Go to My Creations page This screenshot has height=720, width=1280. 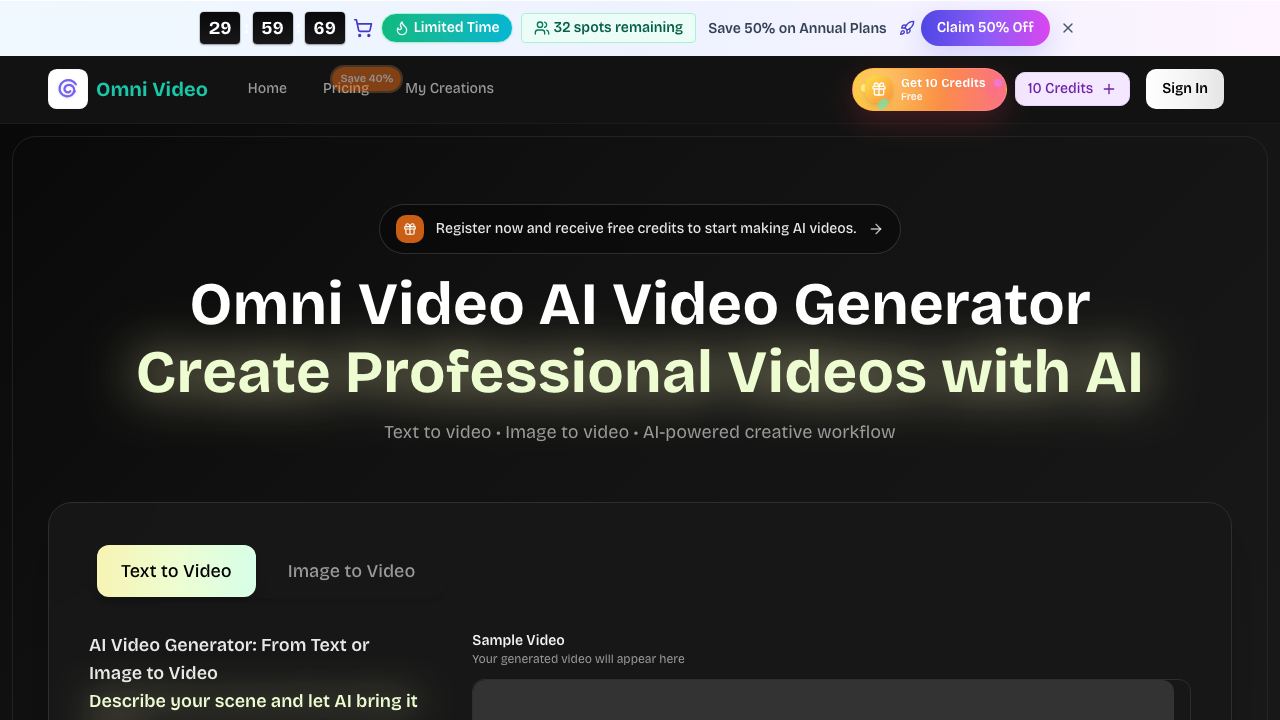(449, 88)
